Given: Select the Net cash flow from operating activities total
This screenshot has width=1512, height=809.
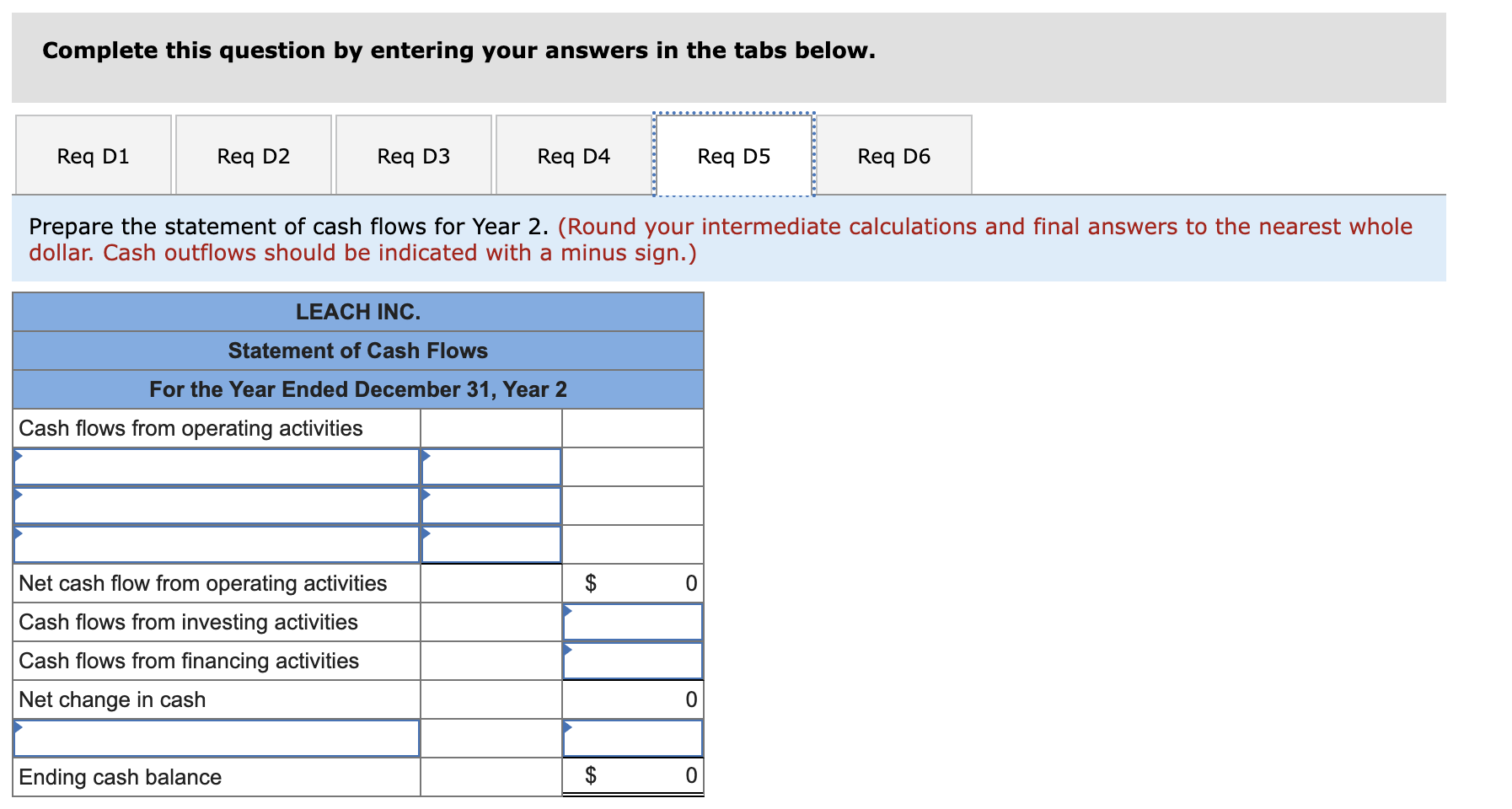Looking at the screenshot, I should point(633,582).
